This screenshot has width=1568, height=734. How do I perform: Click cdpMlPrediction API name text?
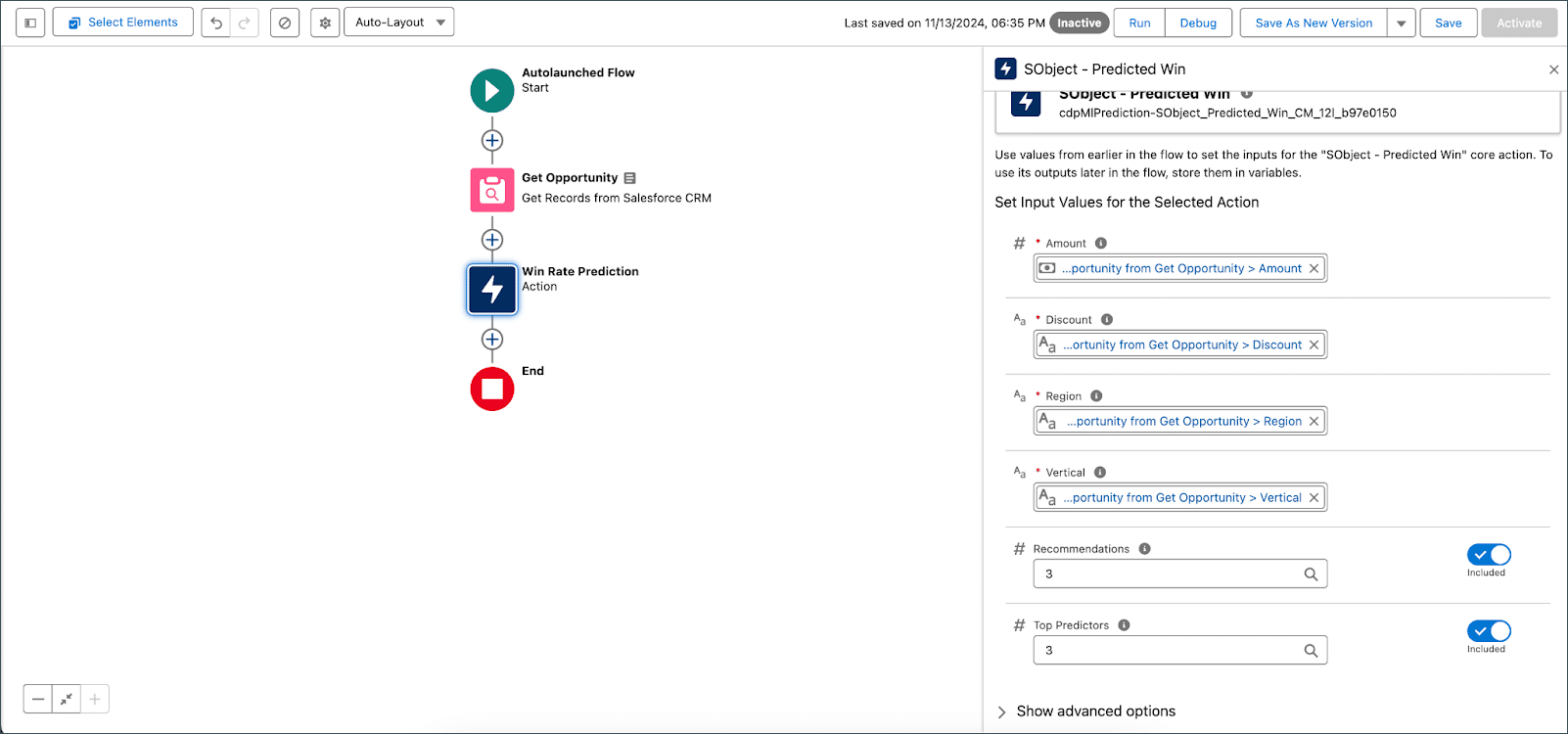click(x=1227, y=114)
